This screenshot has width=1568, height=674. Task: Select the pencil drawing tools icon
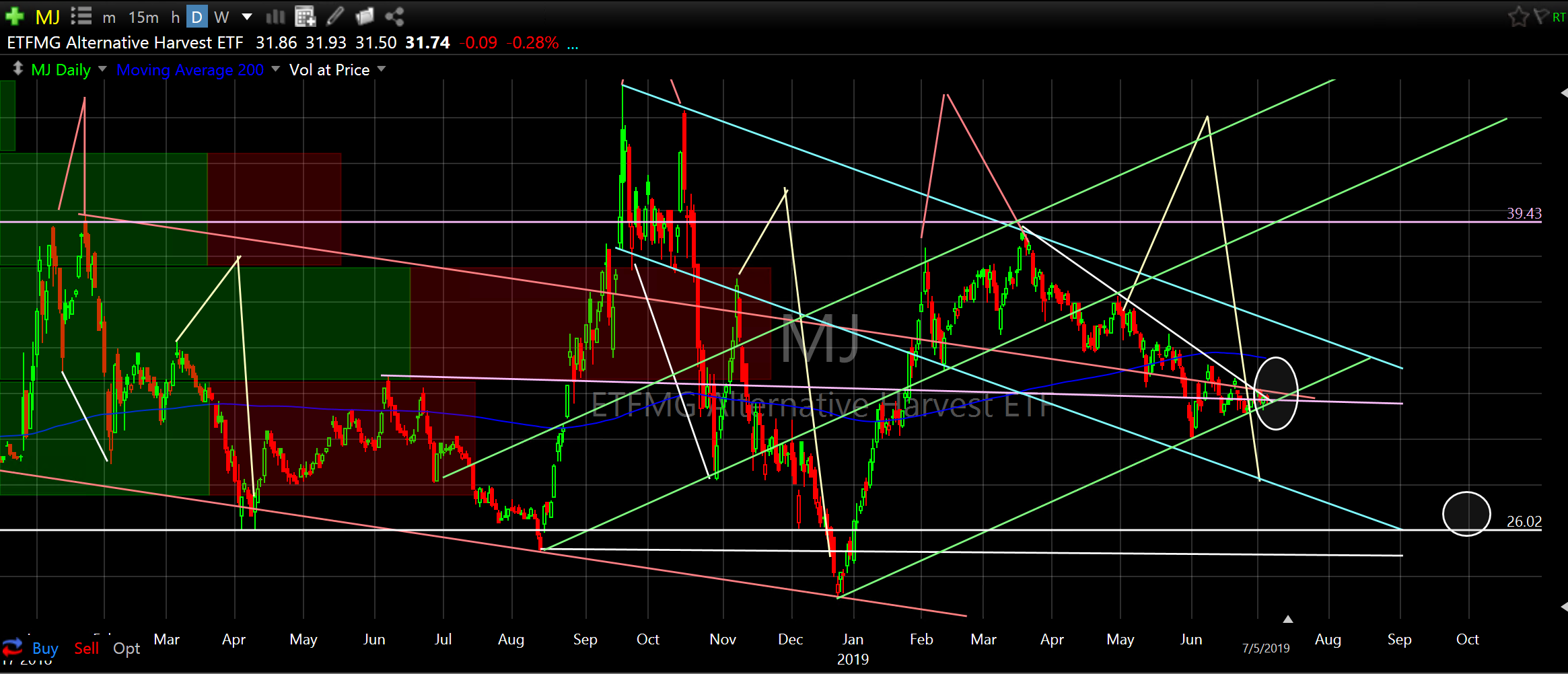335,16
